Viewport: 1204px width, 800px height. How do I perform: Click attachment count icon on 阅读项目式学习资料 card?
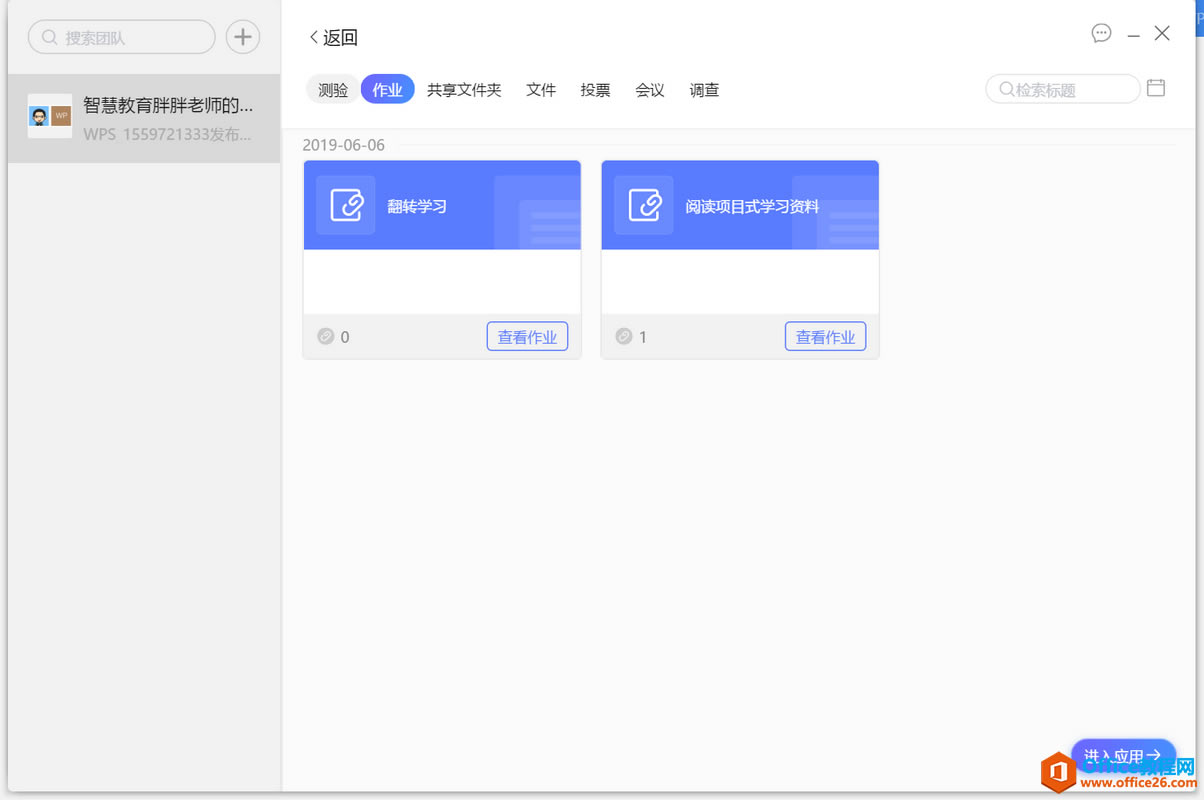pyautogui.click(x=624, y=337)
